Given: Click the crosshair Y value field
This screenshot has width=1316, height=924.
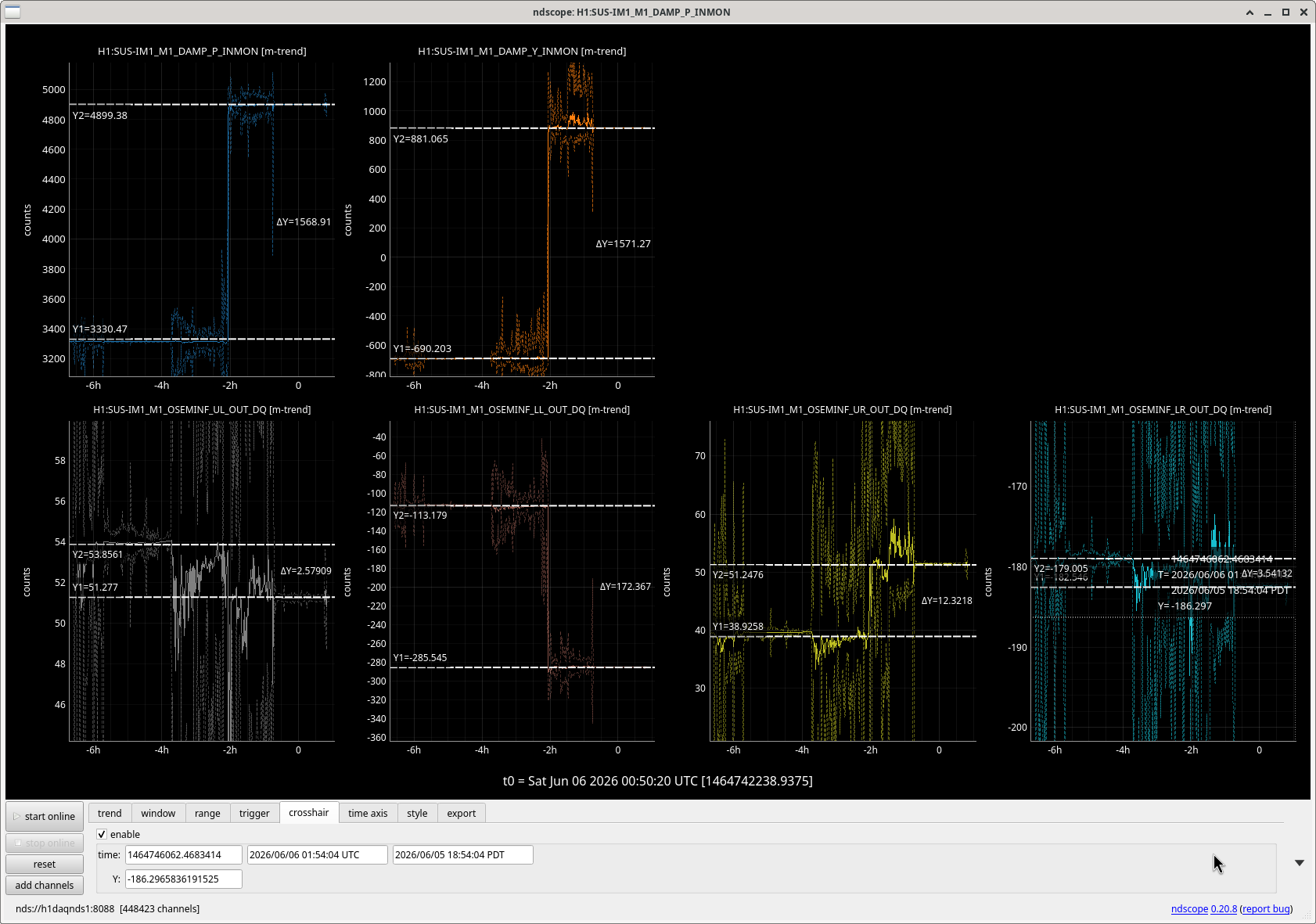Looking at the screenshot, I should (184, 879).
